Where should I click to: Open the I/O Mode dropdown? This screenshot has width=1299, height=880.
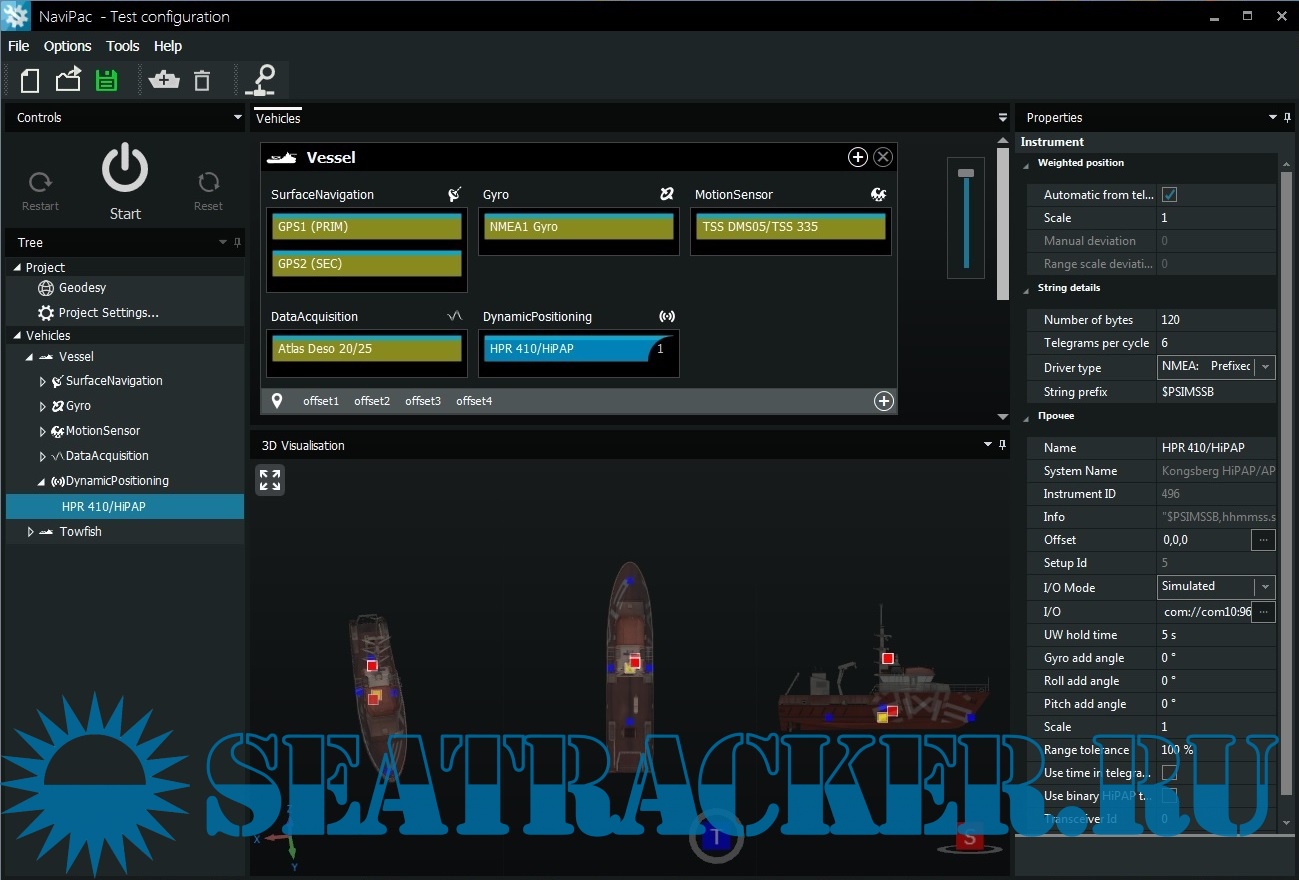point(1265,587)
